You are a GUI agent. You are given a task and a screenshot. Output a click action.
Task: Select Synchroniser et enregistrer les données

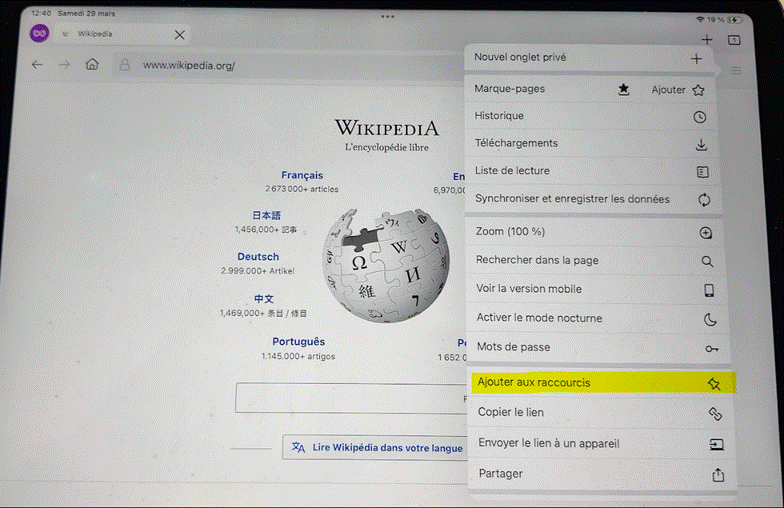(x=594, y=199)
